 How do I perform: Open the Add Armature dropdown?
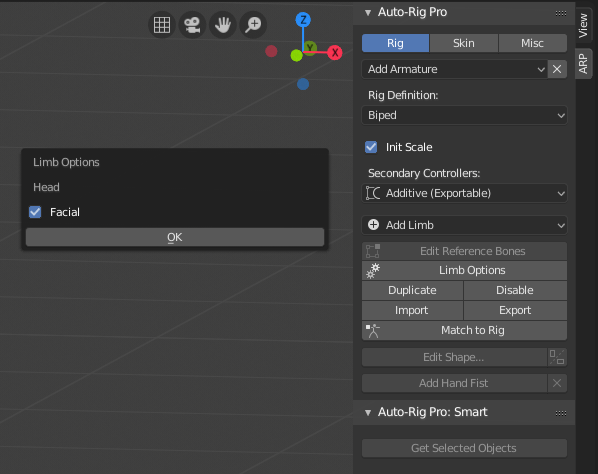pyautogui.click(x=455, y=69)
